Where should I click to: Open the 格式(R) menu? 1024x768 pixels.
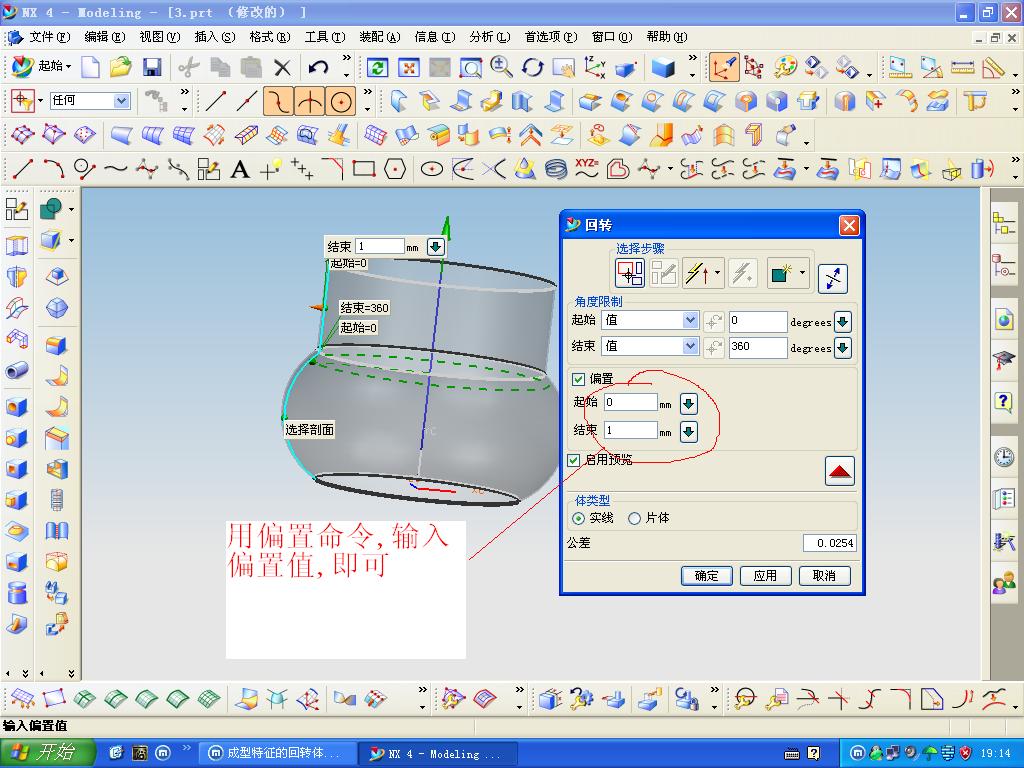pyautogui.click(x=270, y=37)
